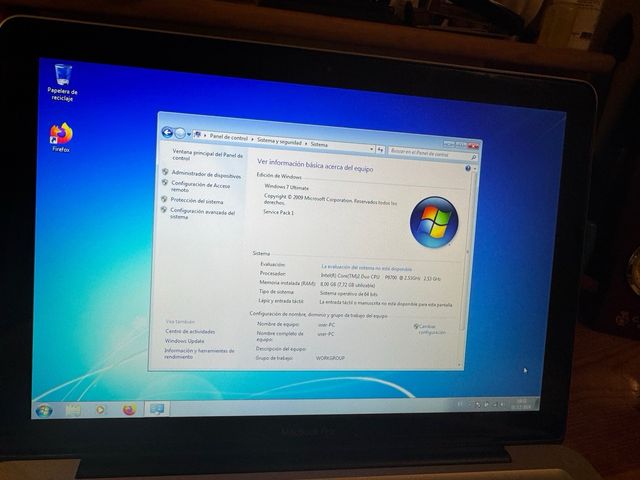Click the System control panel taskbar button

(x=157, y=409)
